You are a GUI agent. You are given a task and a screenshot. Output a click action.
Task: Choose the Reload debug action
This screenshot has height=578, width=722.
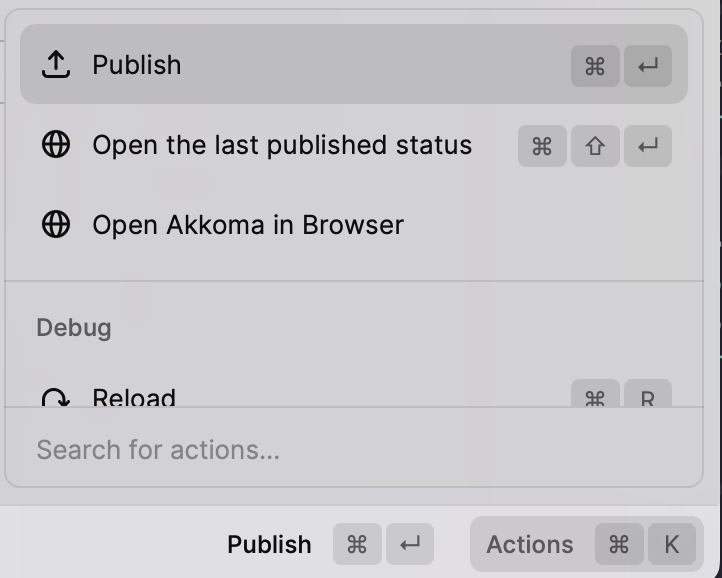(x=354, y=395)
